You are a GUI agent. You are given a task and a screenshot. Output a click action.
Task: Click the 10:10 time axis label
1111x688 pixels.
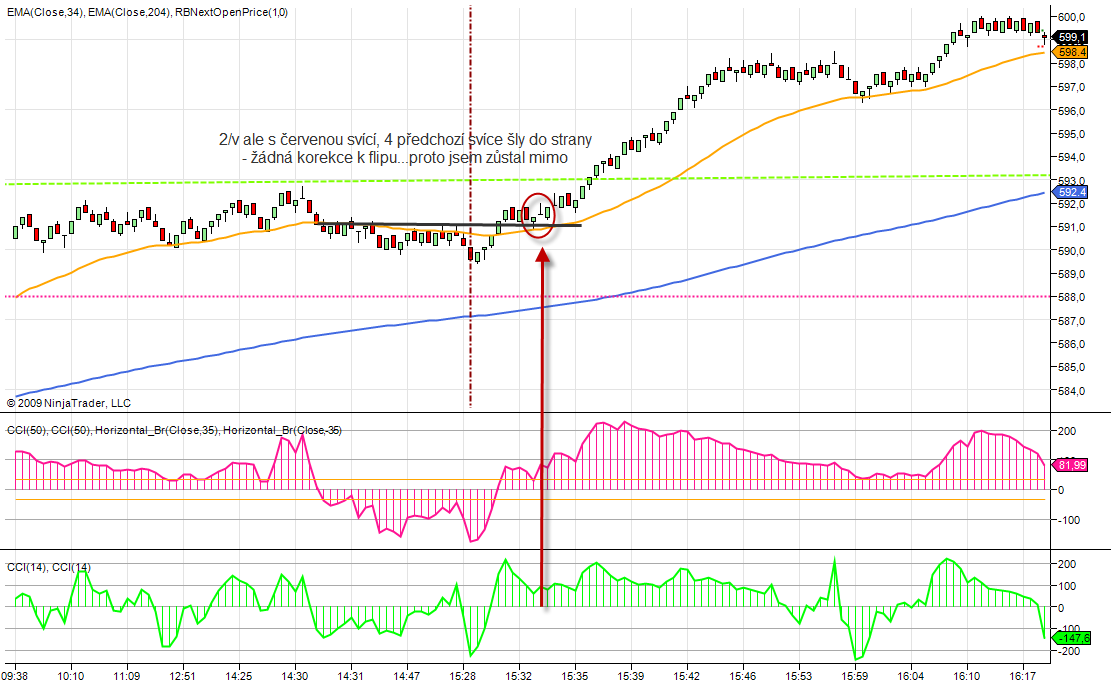click(70, 676)
